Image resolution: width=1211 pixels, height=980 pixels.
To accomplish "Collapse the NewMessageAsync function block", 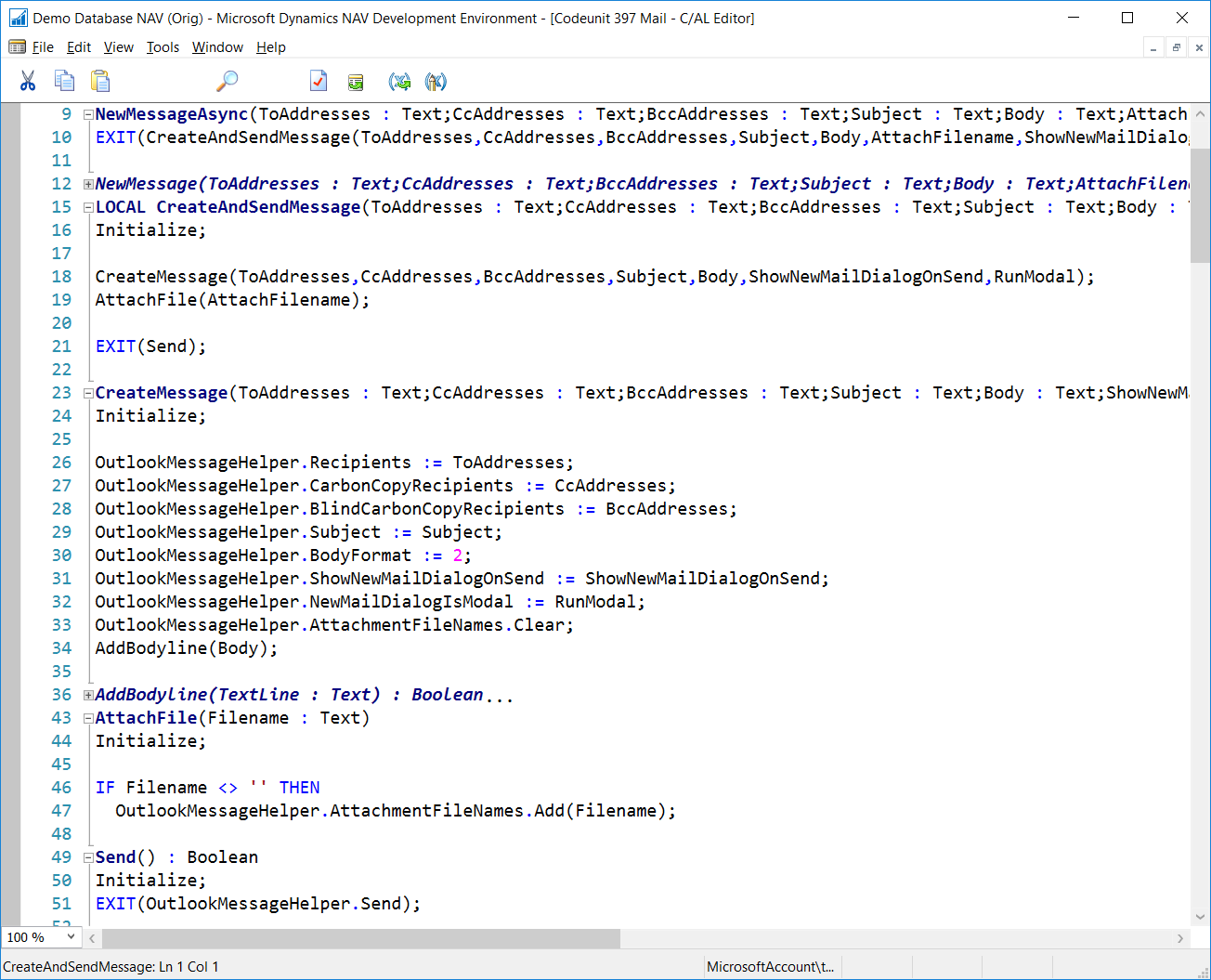I will coord(88,114).
